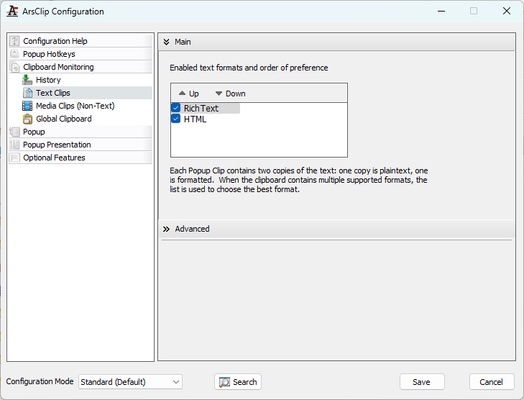The image size is (524, 400).
Task: Click the History download icon
Action: click(x=27, y=80)
